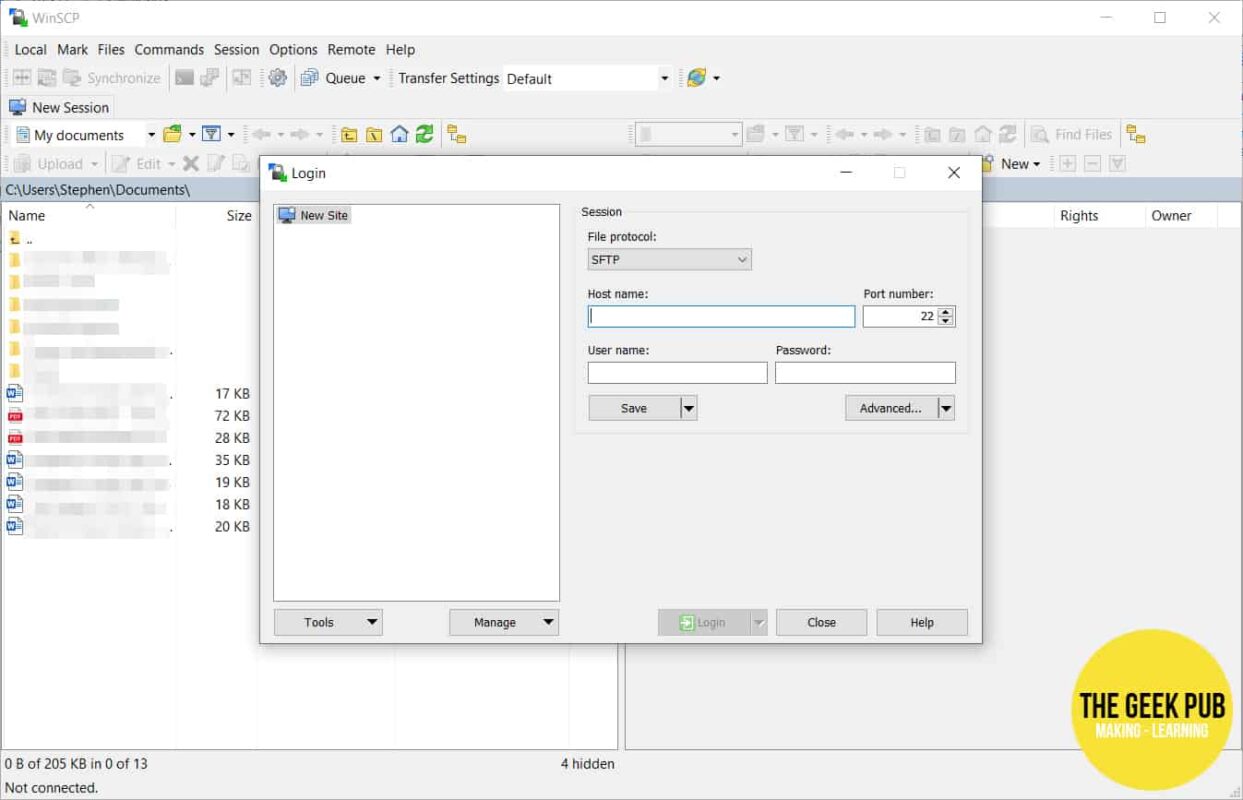Go to the local root directory
Screen dimensions: 1243x800
[x=374, y=135]
